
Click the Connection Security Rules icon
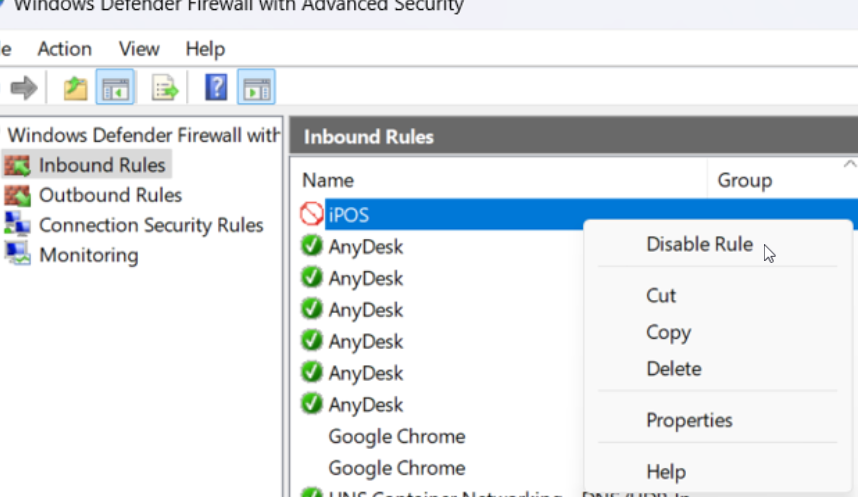(17, 225)
